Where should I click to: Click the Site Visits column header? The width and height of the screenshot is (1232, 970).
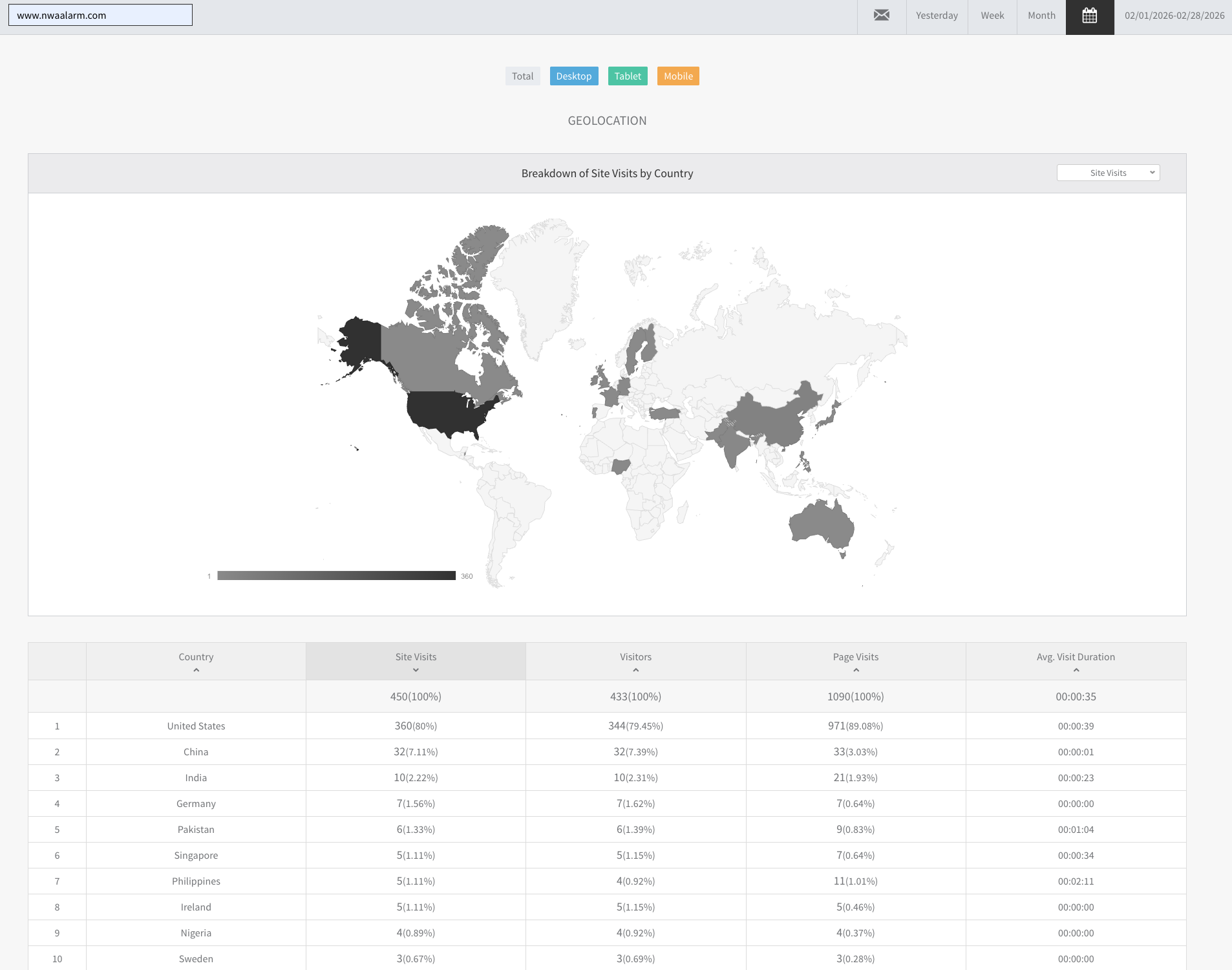pos(416,661)
